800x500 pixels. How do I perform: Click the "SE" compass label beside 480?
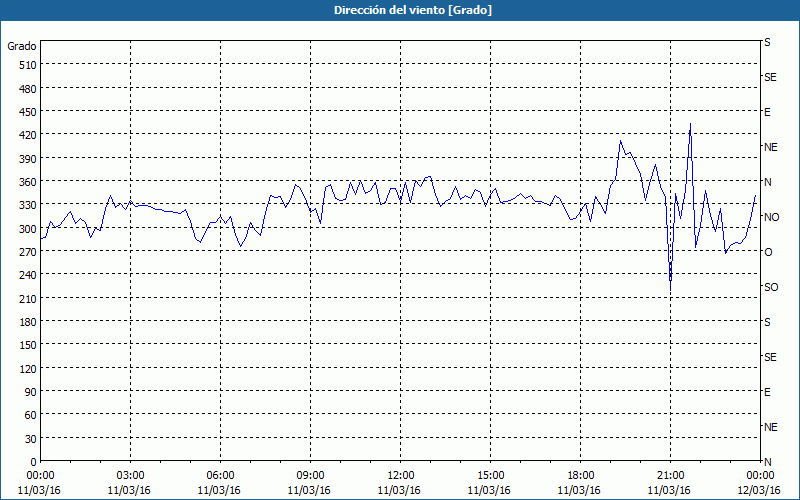coord(770,78)
